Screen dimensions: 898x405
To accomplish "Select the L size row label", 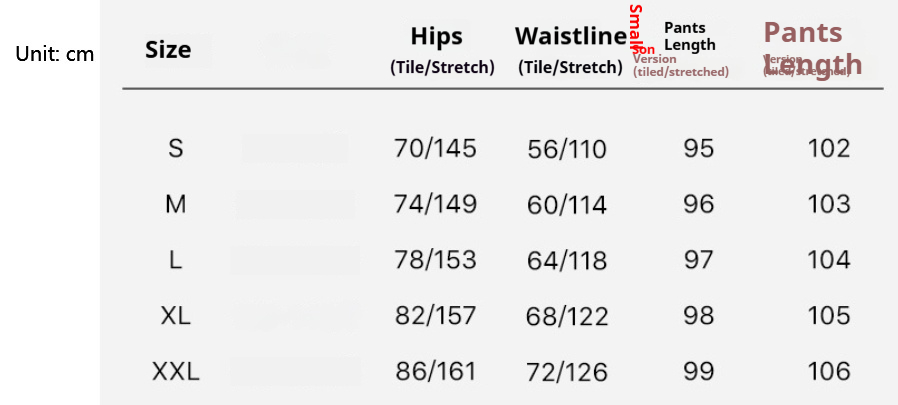I will (175, 261).
